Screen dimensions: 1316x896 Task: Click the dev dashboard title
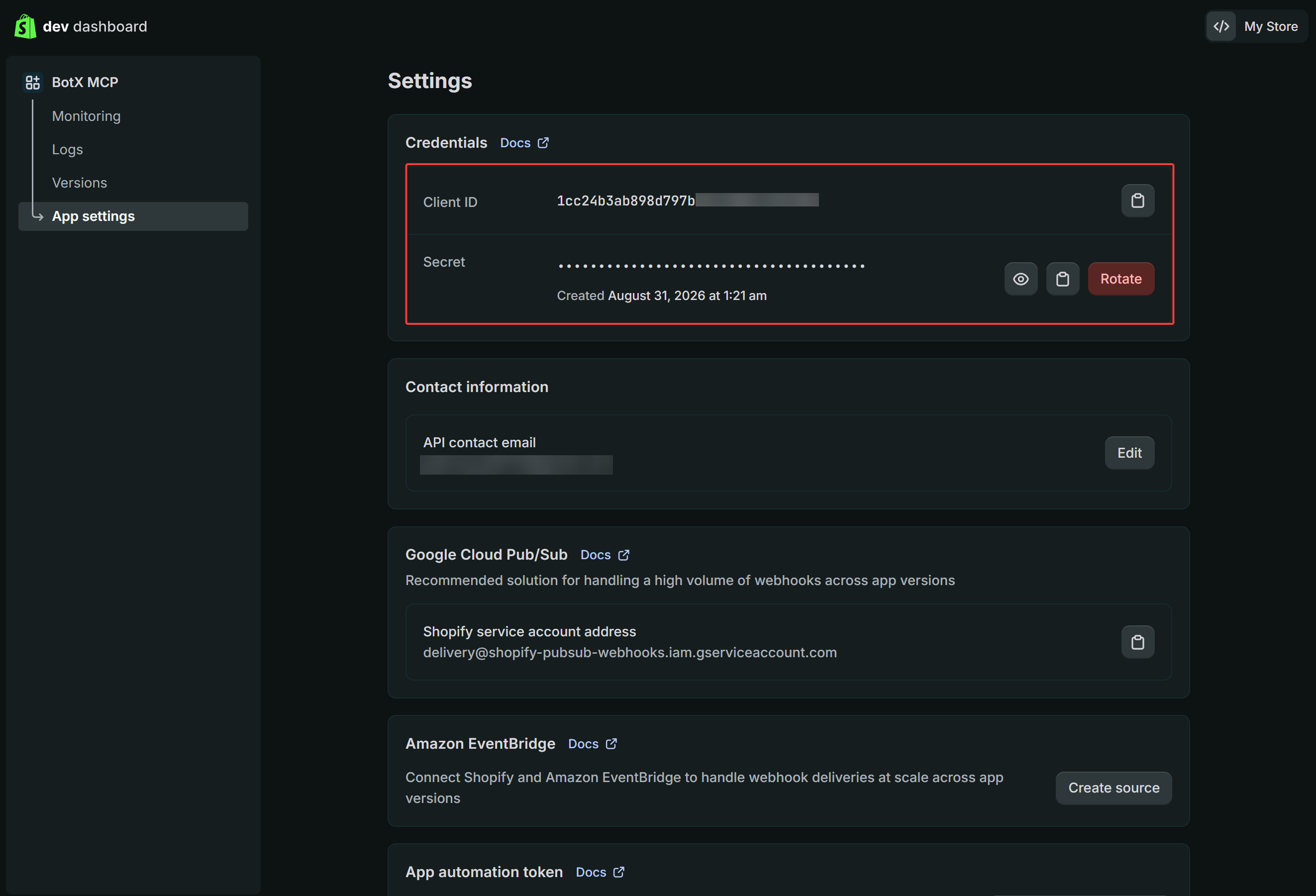tap(95, 27)
